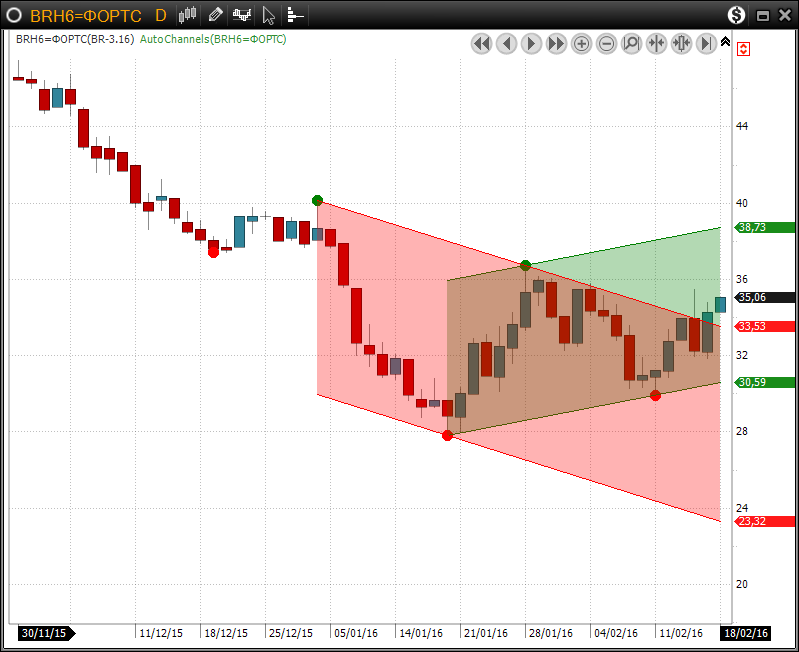Step chart one bar left
The image size is (799, 652).
[506, 43]
